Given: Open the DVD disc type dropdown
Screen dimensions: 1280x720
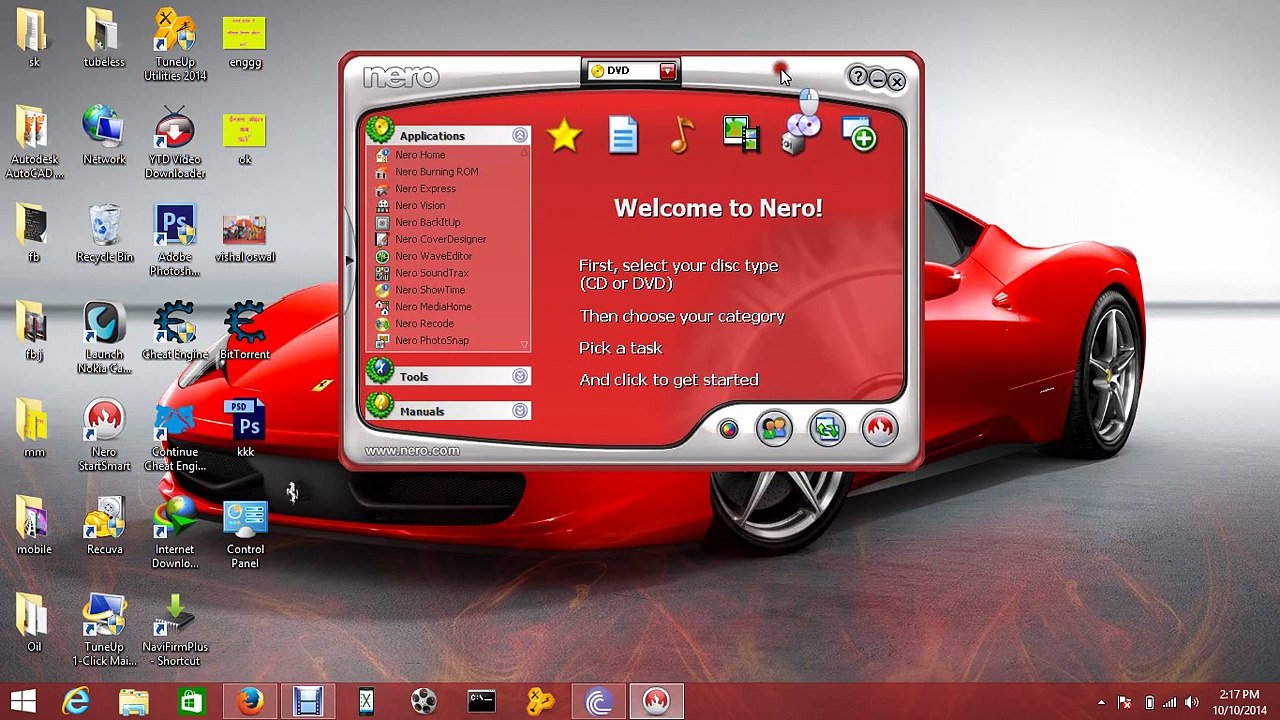Looking at the screenshot, I should point(667,71).
